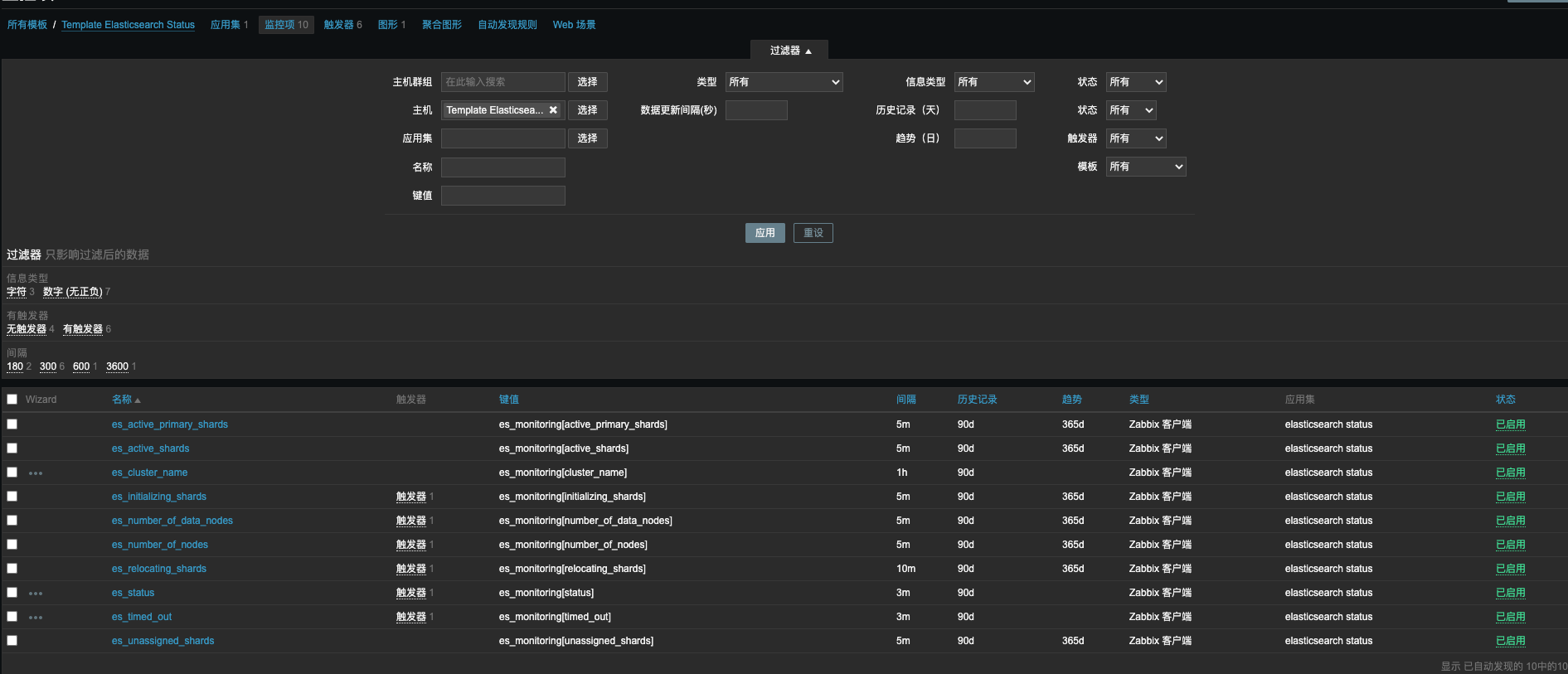Check the box for es_initializing_shards
Screen dimensions: 1568x674
point(12,497)
